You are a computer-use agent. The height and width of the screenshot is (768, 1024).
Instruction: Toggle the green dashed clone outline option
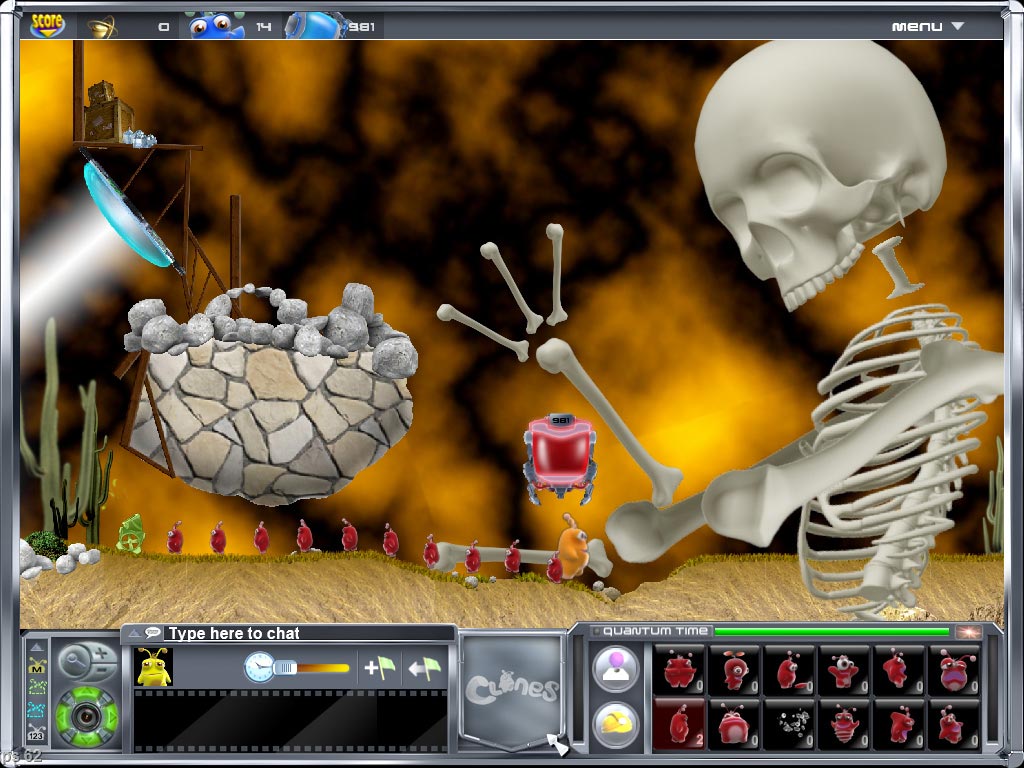(36, 687)
